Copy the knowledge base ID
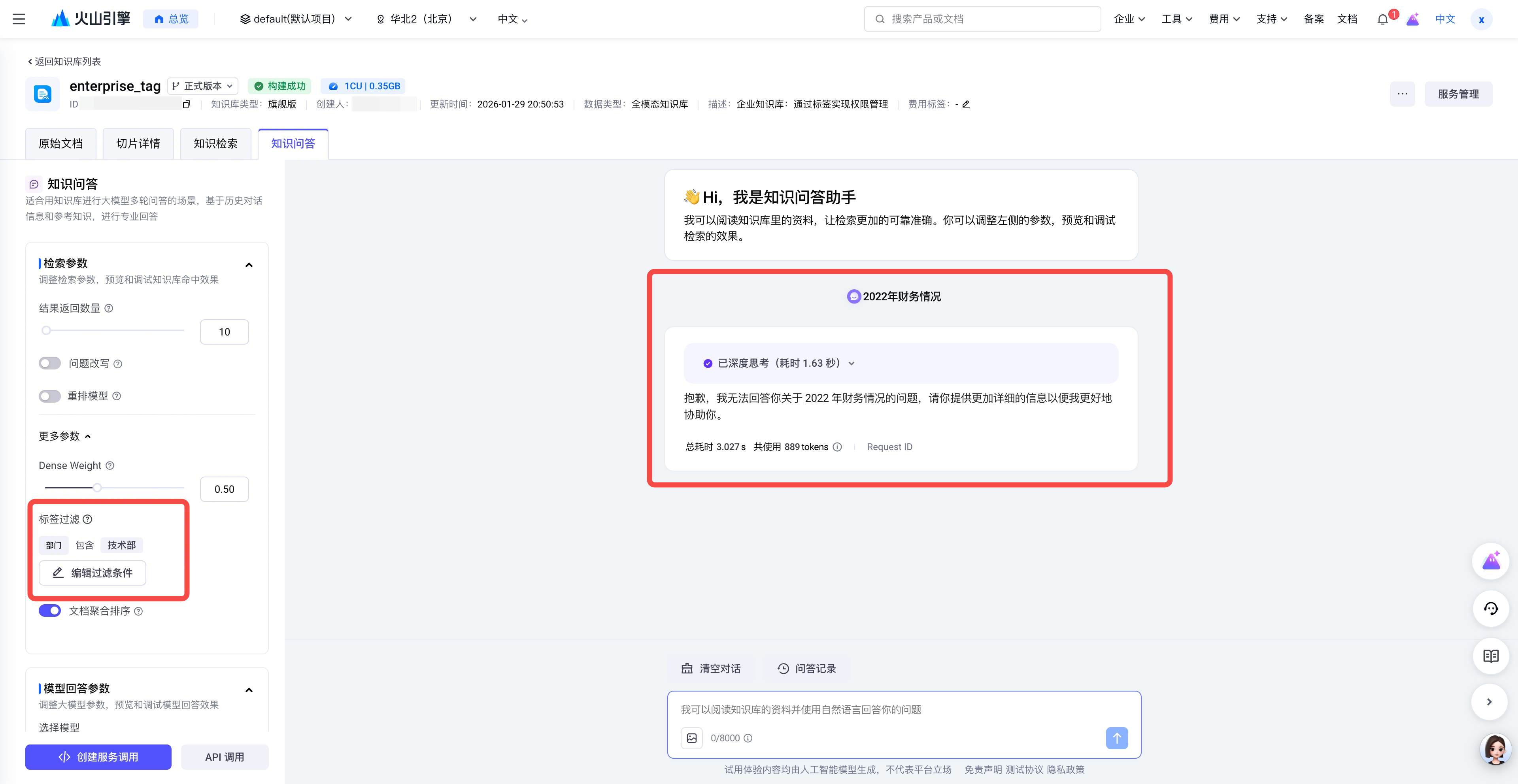 (186, 104)
